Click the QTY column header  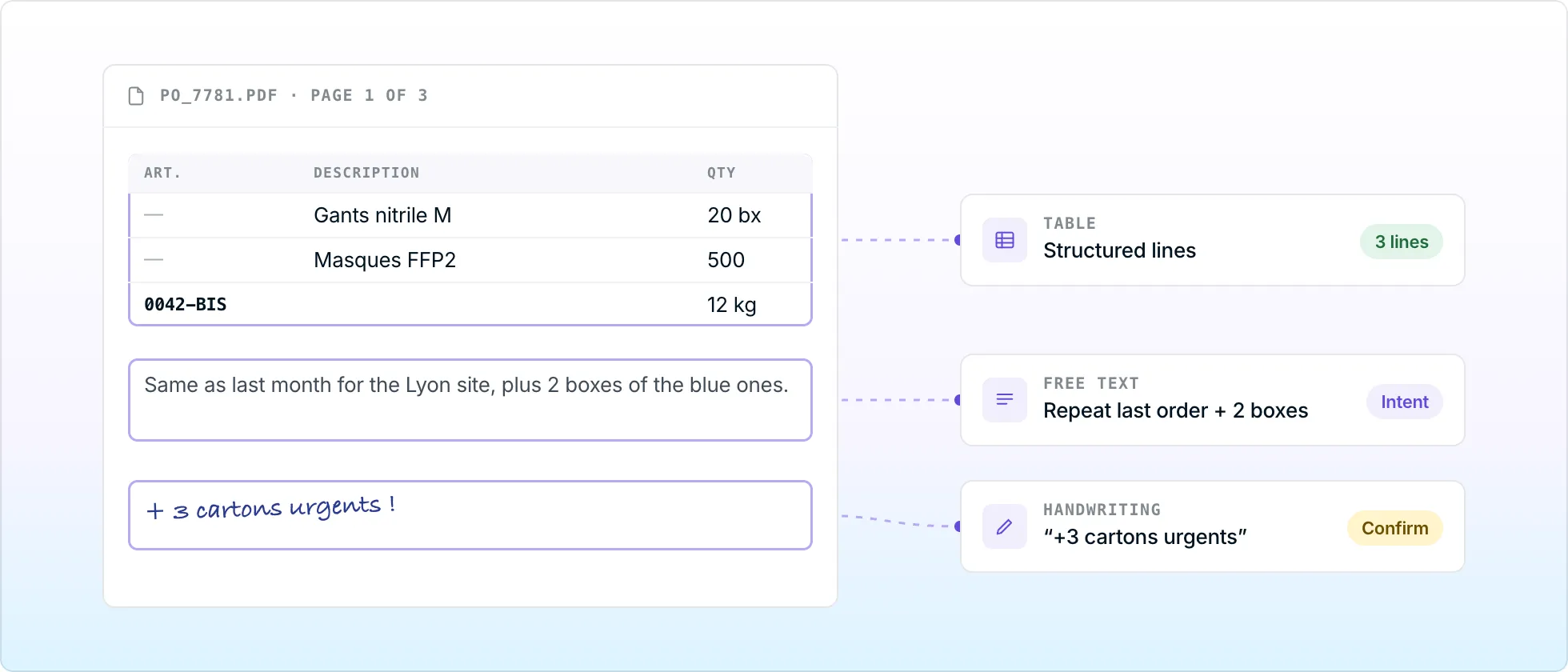point(722,173)
